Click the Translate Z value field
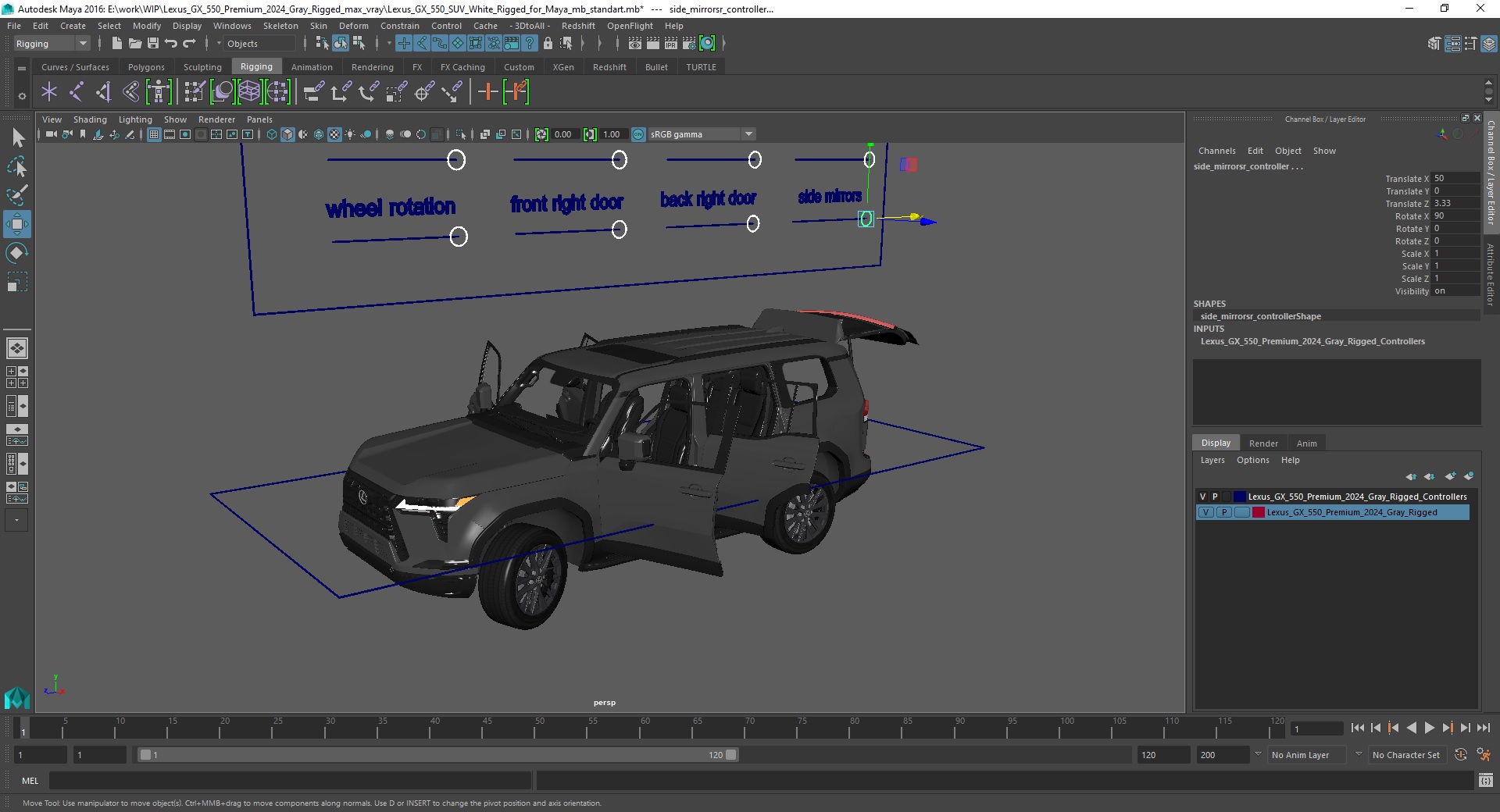This screenshot has width=1500, height=812. click(1455, 203)
